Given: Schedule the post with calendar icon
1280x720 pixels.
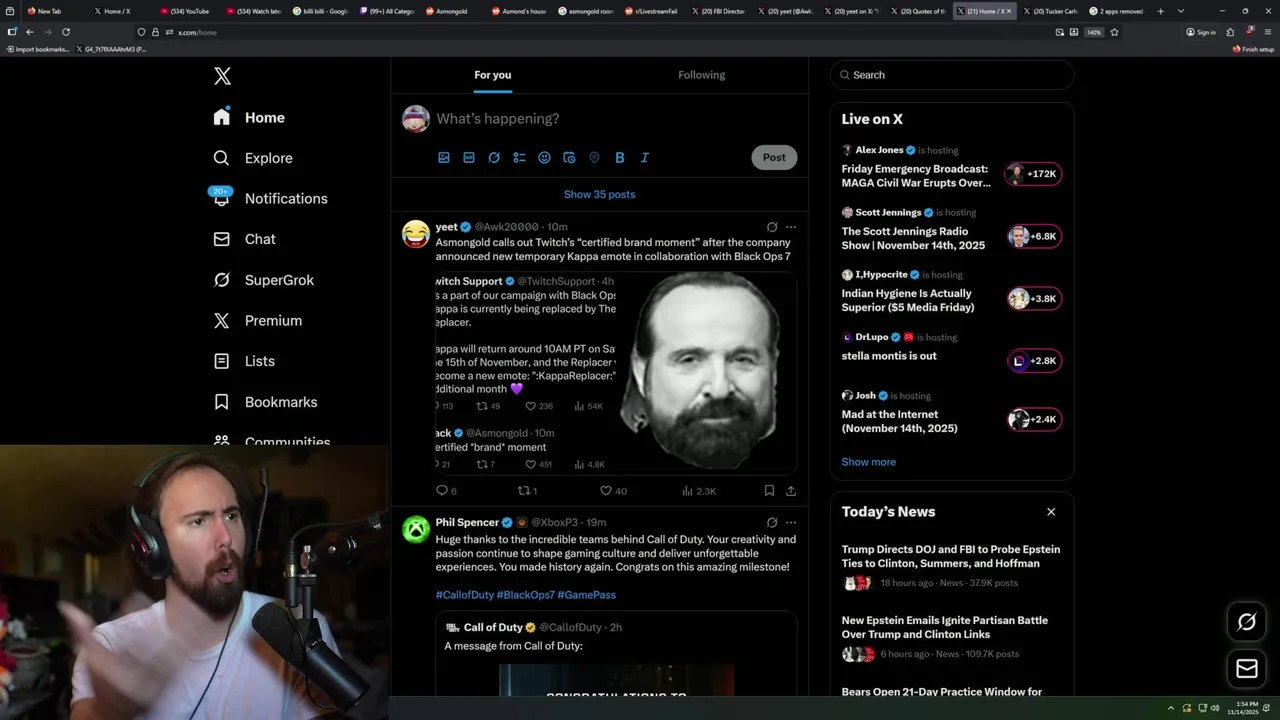Looking at the screenshot, I should point(569,157).
